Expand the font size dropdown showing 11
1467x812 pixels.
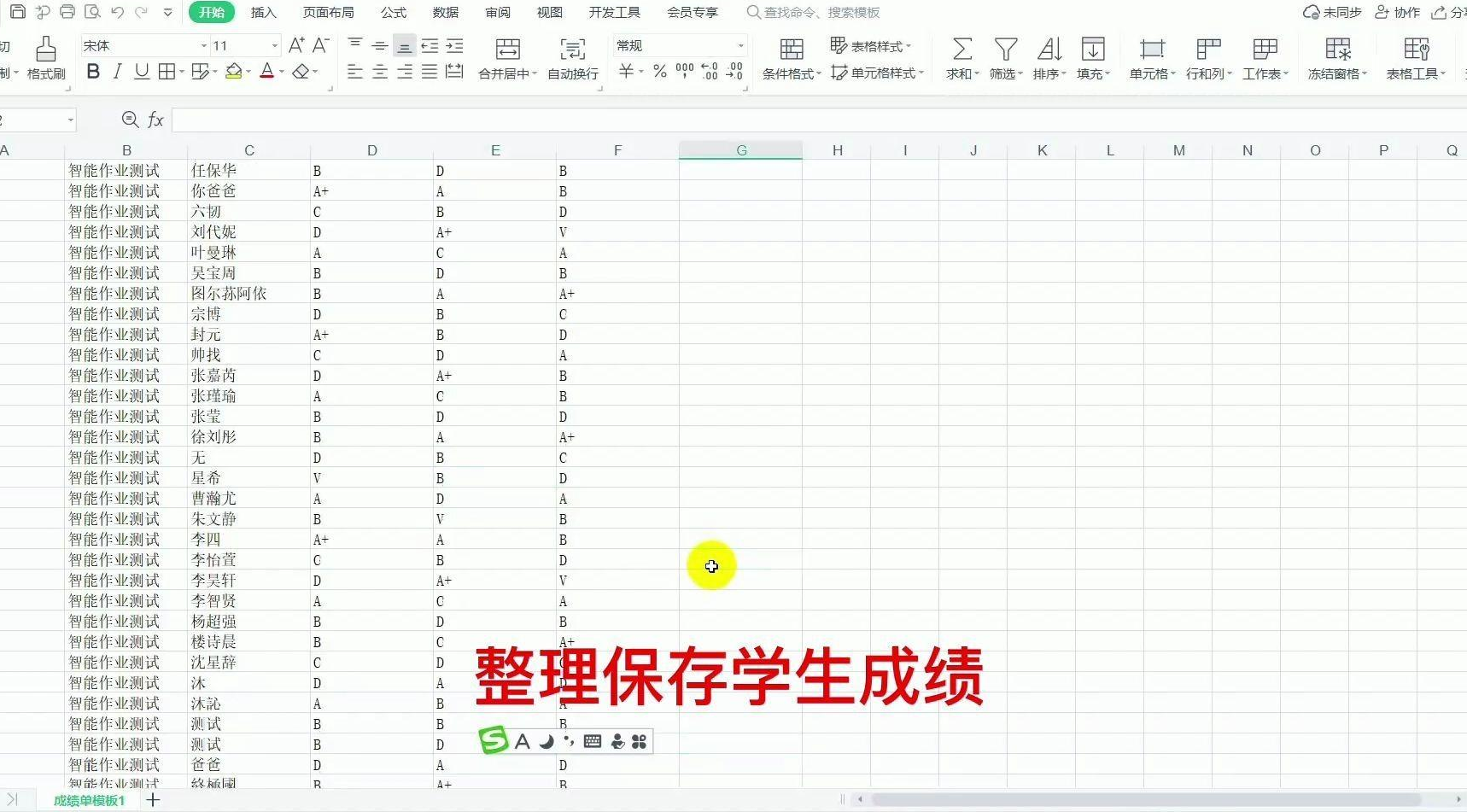(274, 46)
